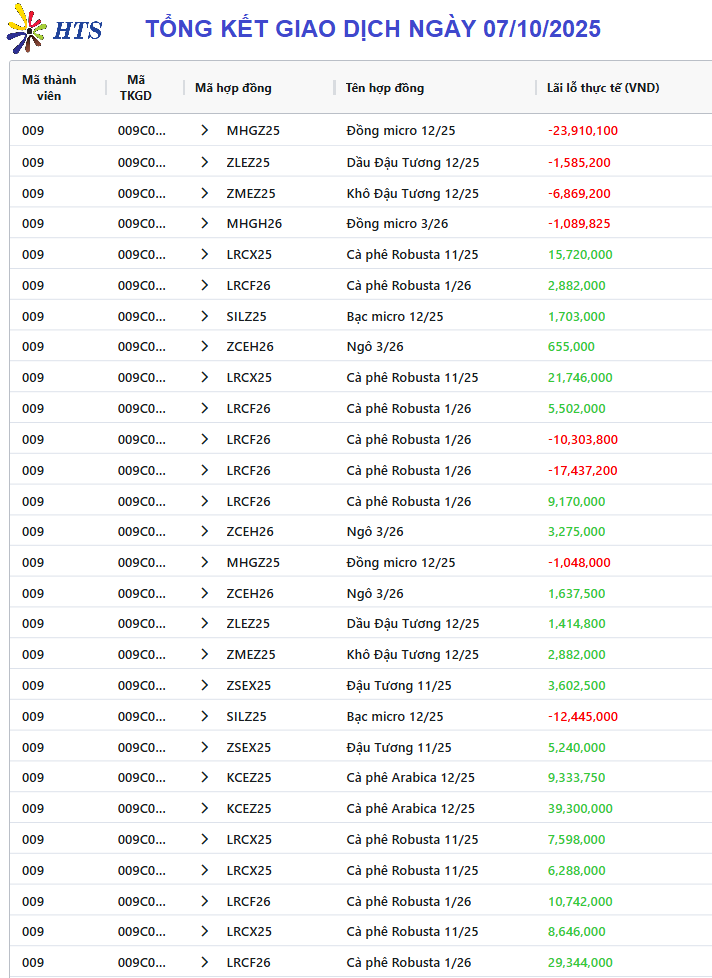This screenshot has height=978, width=712.
Task: Click the "Cà phê Arabica 12/25" cell with 9,333,750
Action: coord(410,778)
